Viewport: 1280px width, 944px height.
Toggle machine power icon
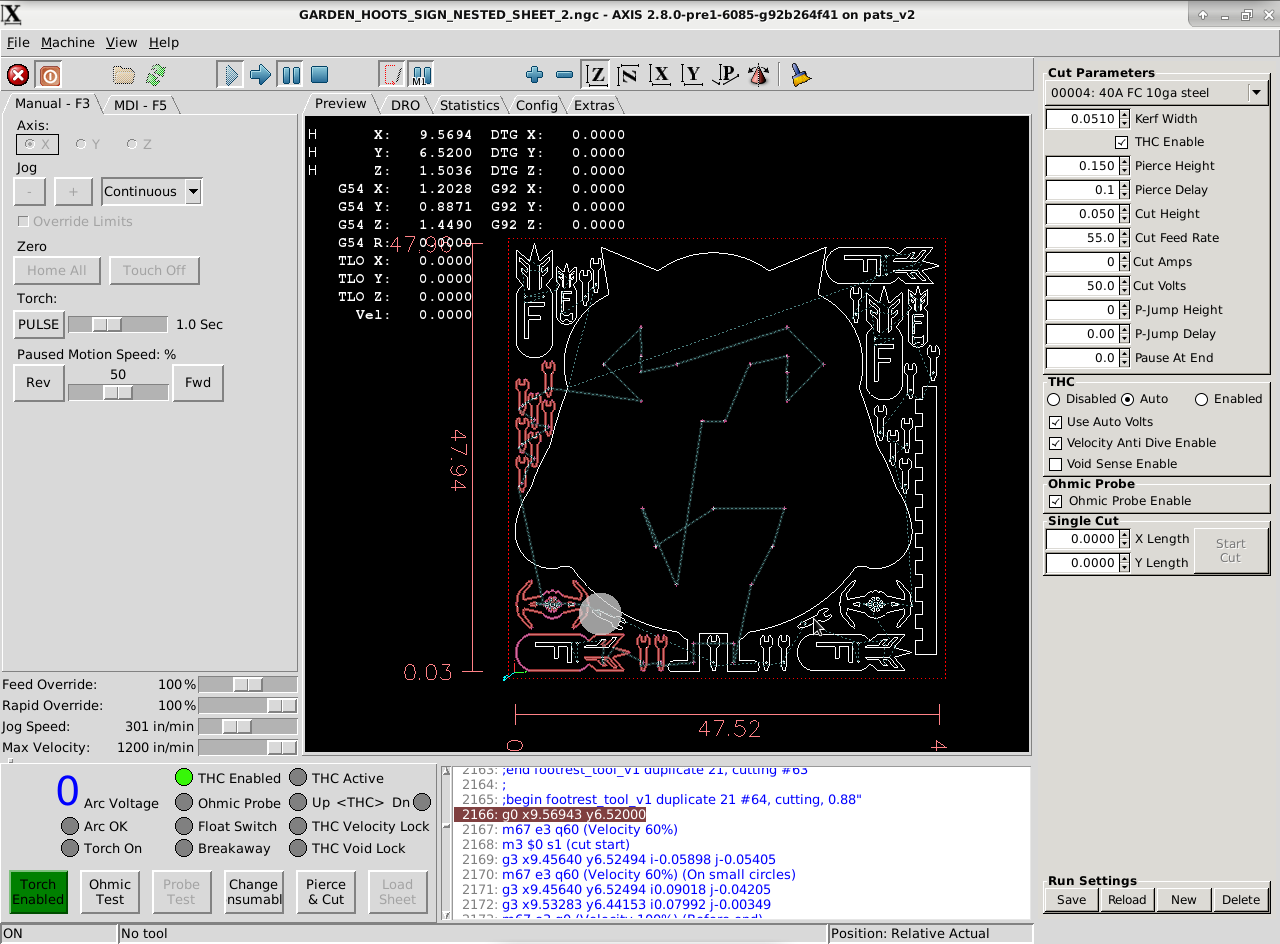[x=49, y=75]
